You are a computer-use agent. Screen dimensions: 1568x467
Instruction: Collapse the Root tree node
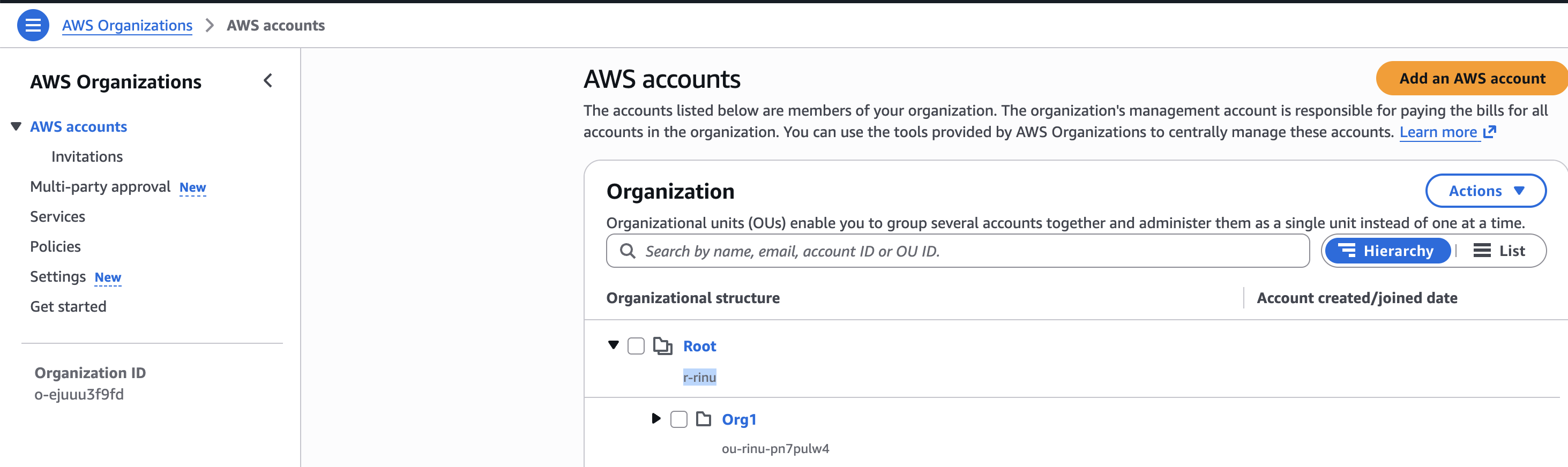click(x=613, y=345)
